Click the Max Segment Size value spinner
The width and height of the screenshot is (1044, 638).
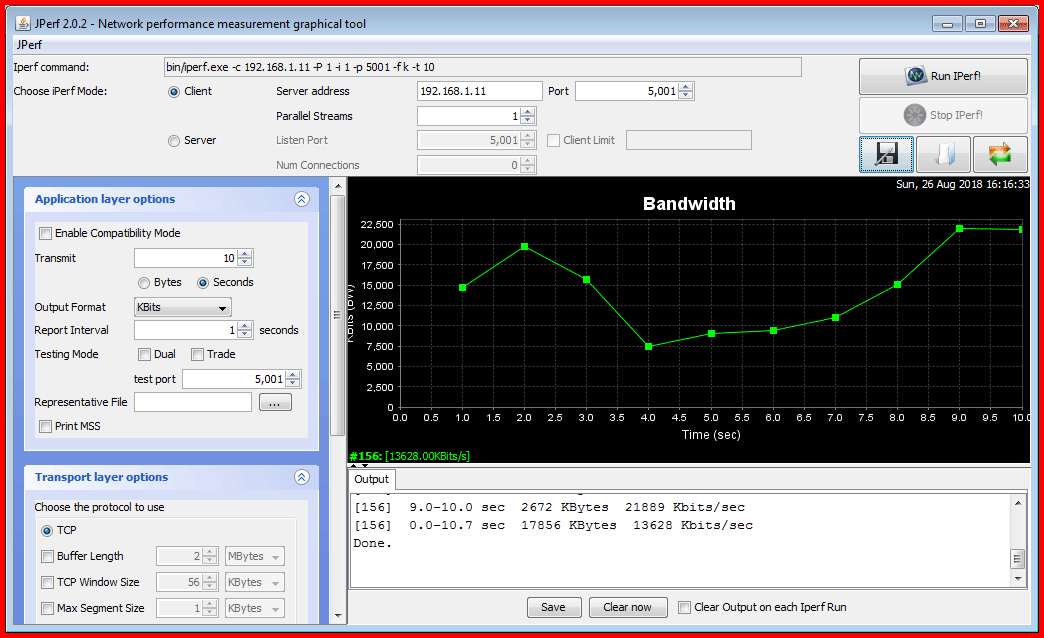click(x=187, y=608)
